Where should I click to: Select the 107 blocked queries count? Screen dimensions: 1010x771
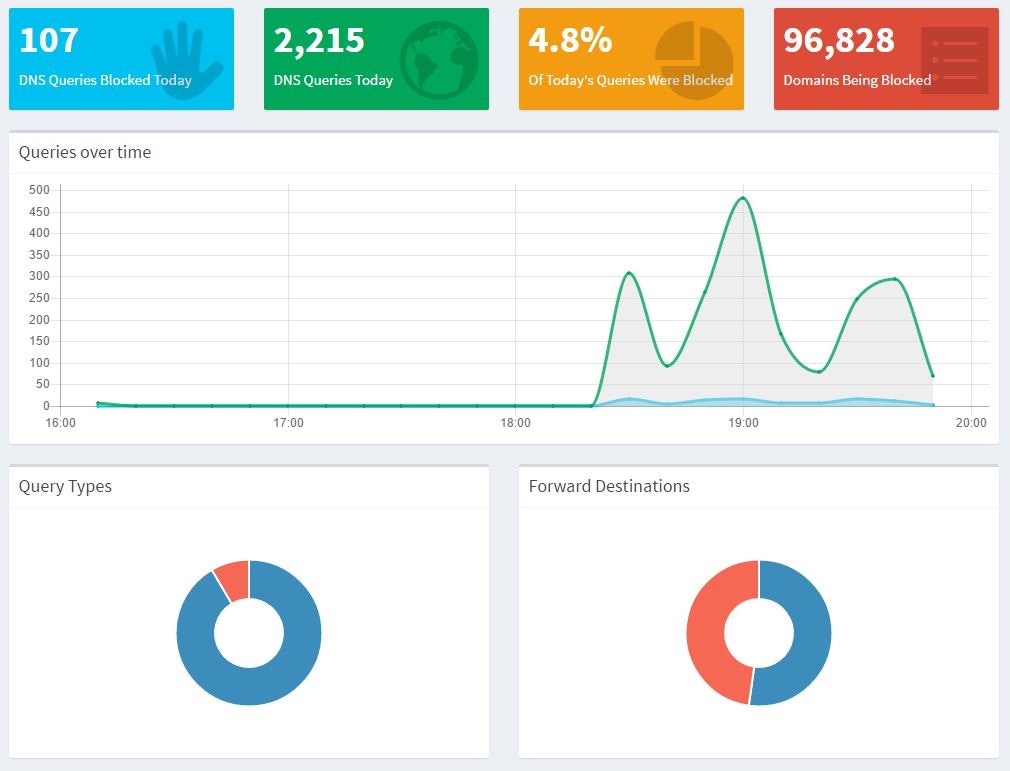pyautogui.click(x=48, y=40)
